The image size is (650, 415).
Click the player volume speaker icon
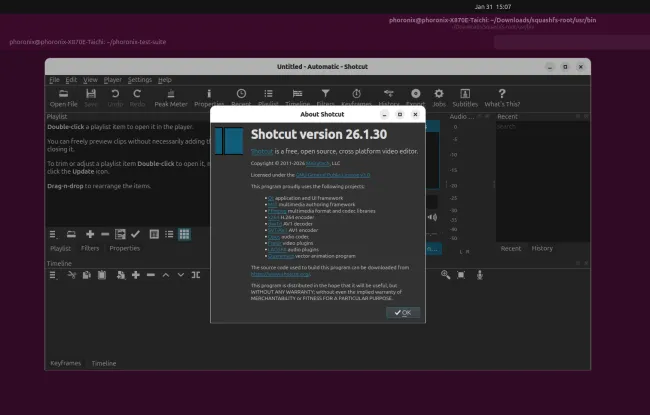point(432,217)
